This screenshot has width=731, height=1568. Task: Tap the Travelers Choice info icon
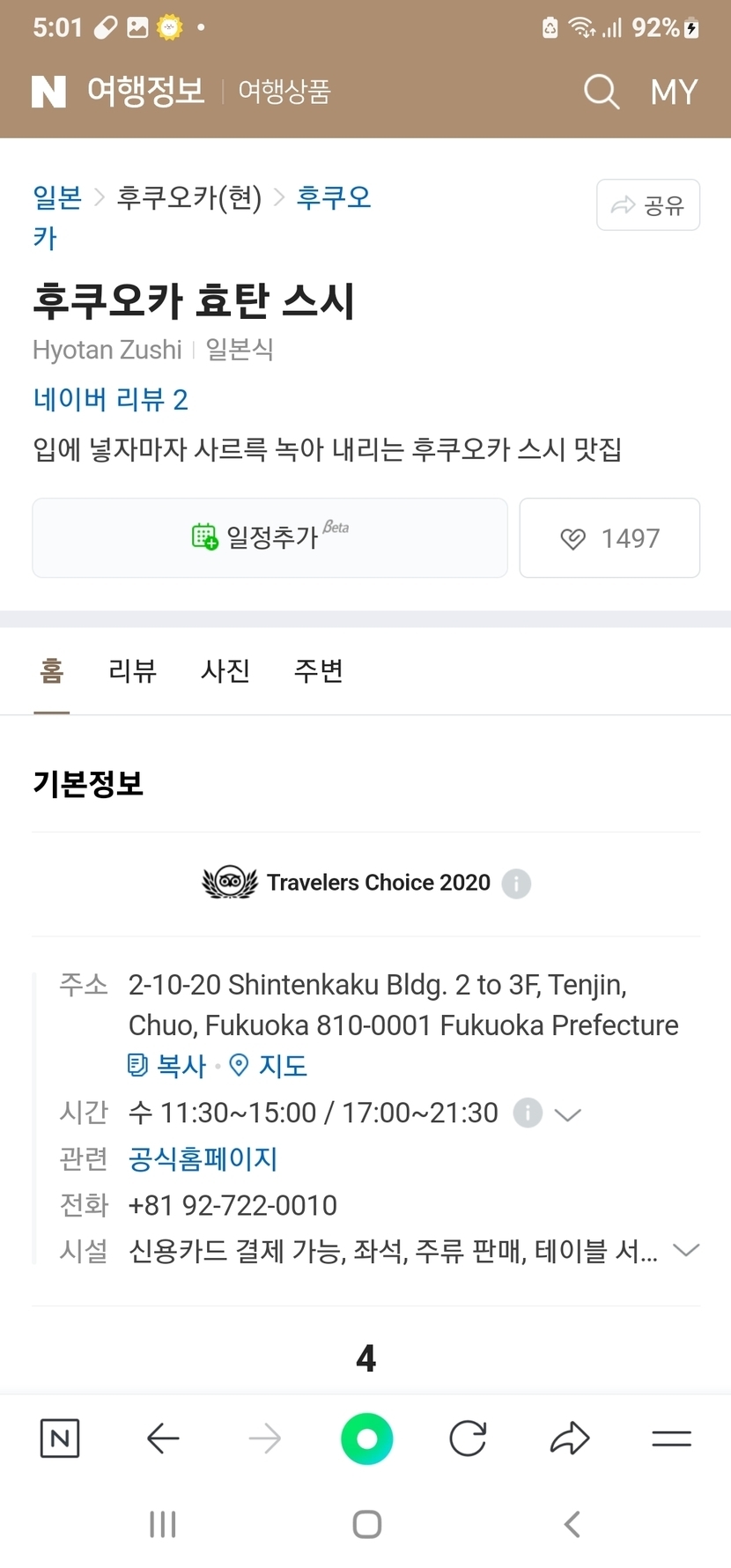coord(516,883)
